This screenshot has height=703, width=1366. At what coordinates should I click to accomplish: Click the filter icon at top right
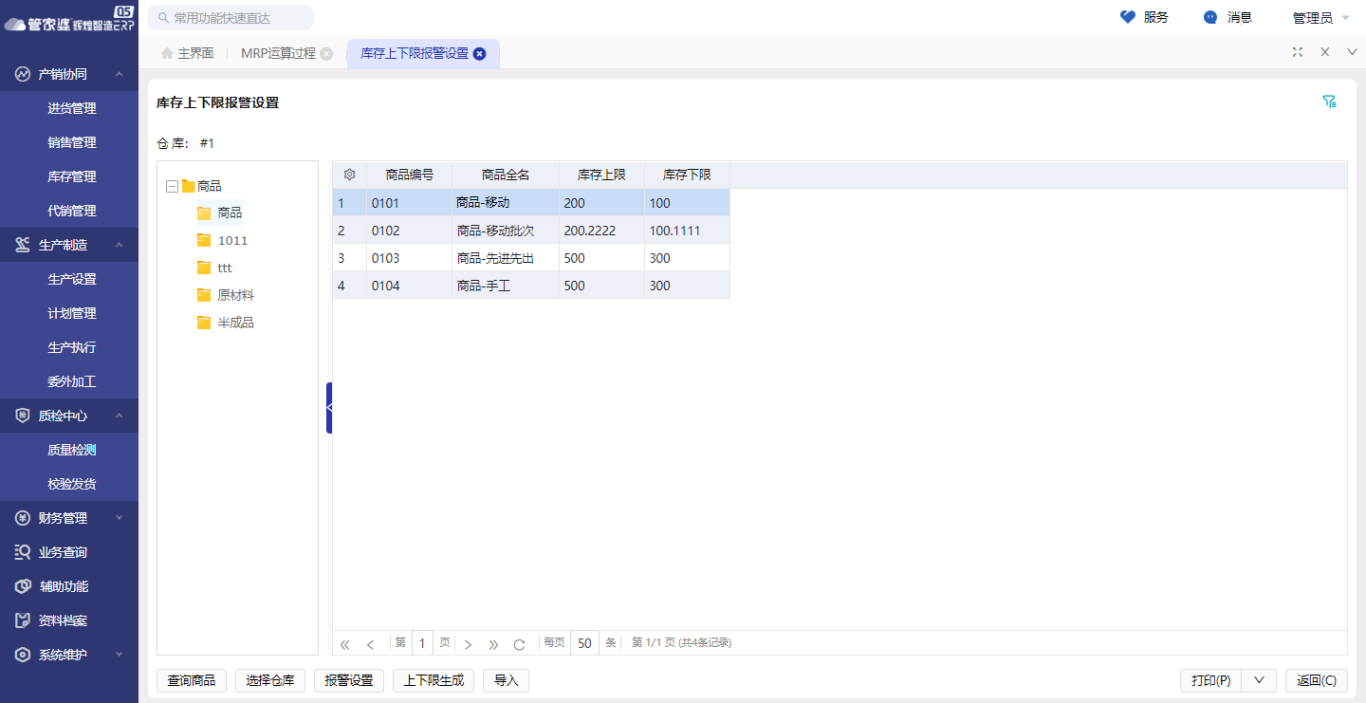1329,102
